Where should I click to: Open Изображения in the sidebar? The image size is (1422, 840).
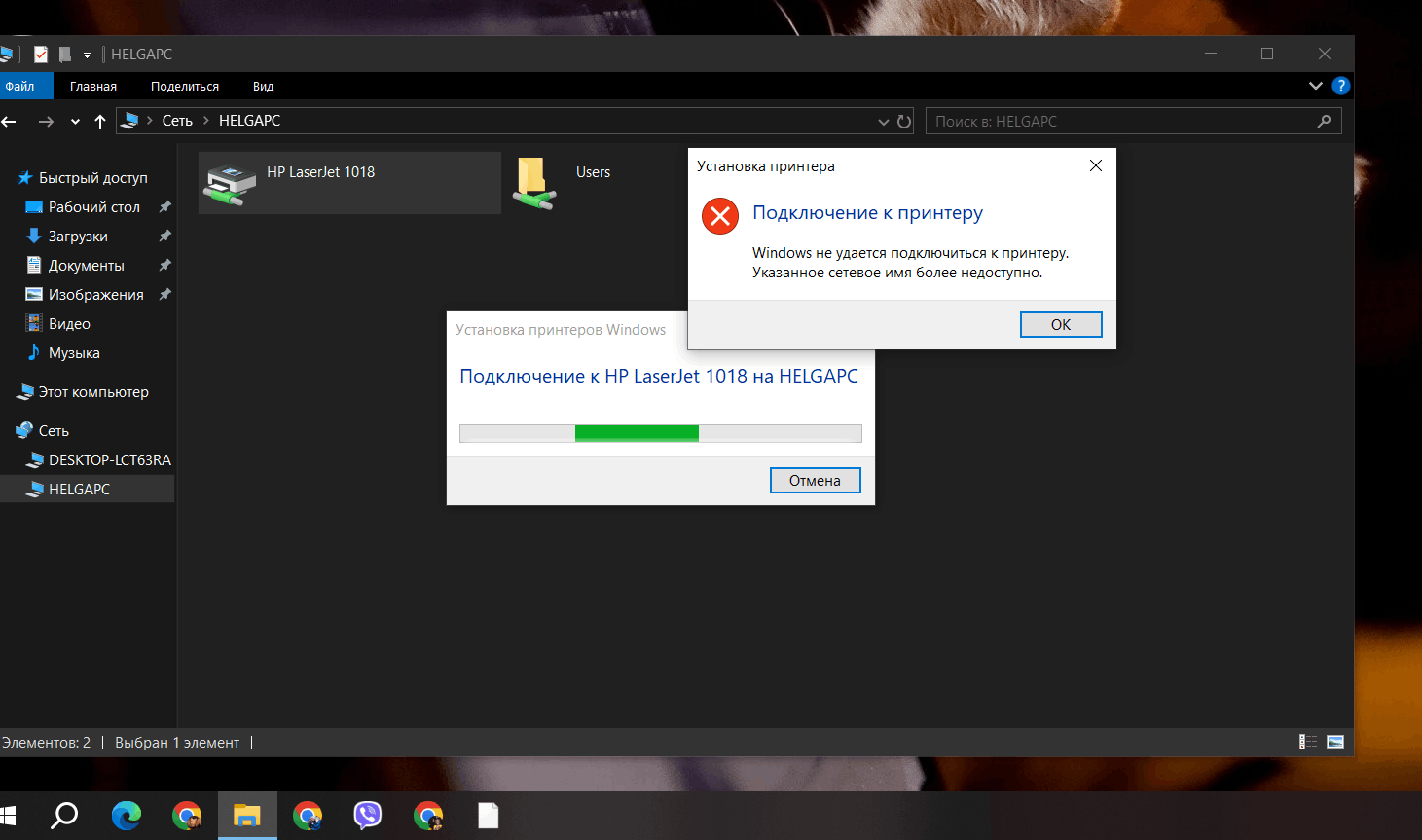(95, 295)
